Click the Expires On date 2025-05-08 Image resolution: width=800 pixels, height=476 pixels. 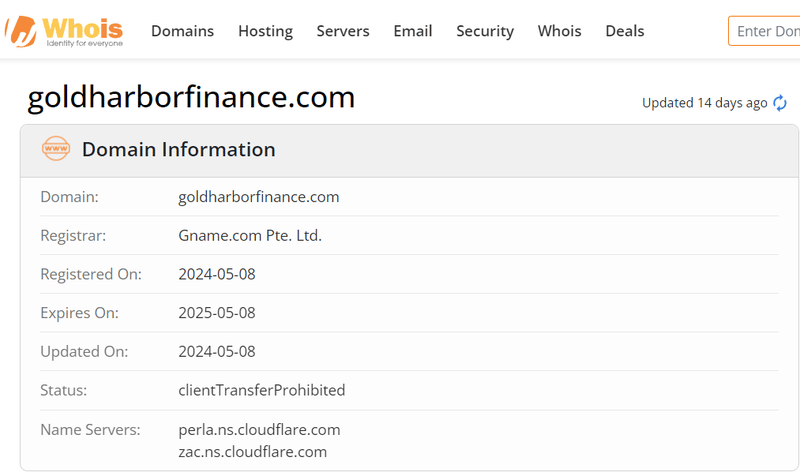coord(217,313)
